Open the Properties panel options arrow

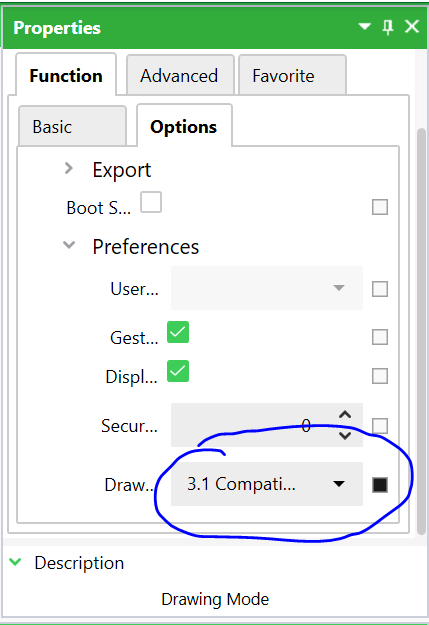[364, 27]
